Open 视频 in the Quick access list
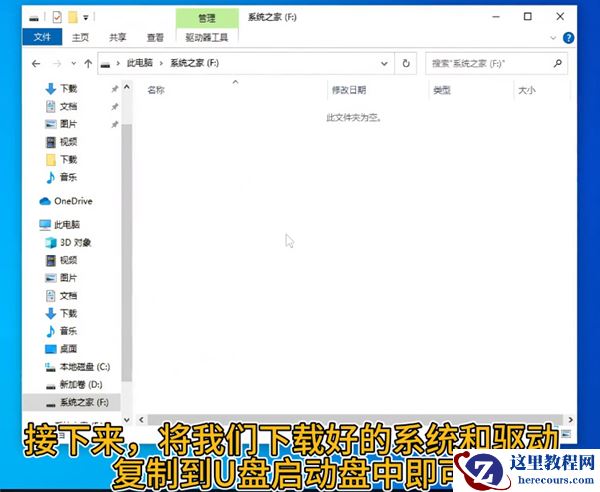 click(x=69, y=142)
